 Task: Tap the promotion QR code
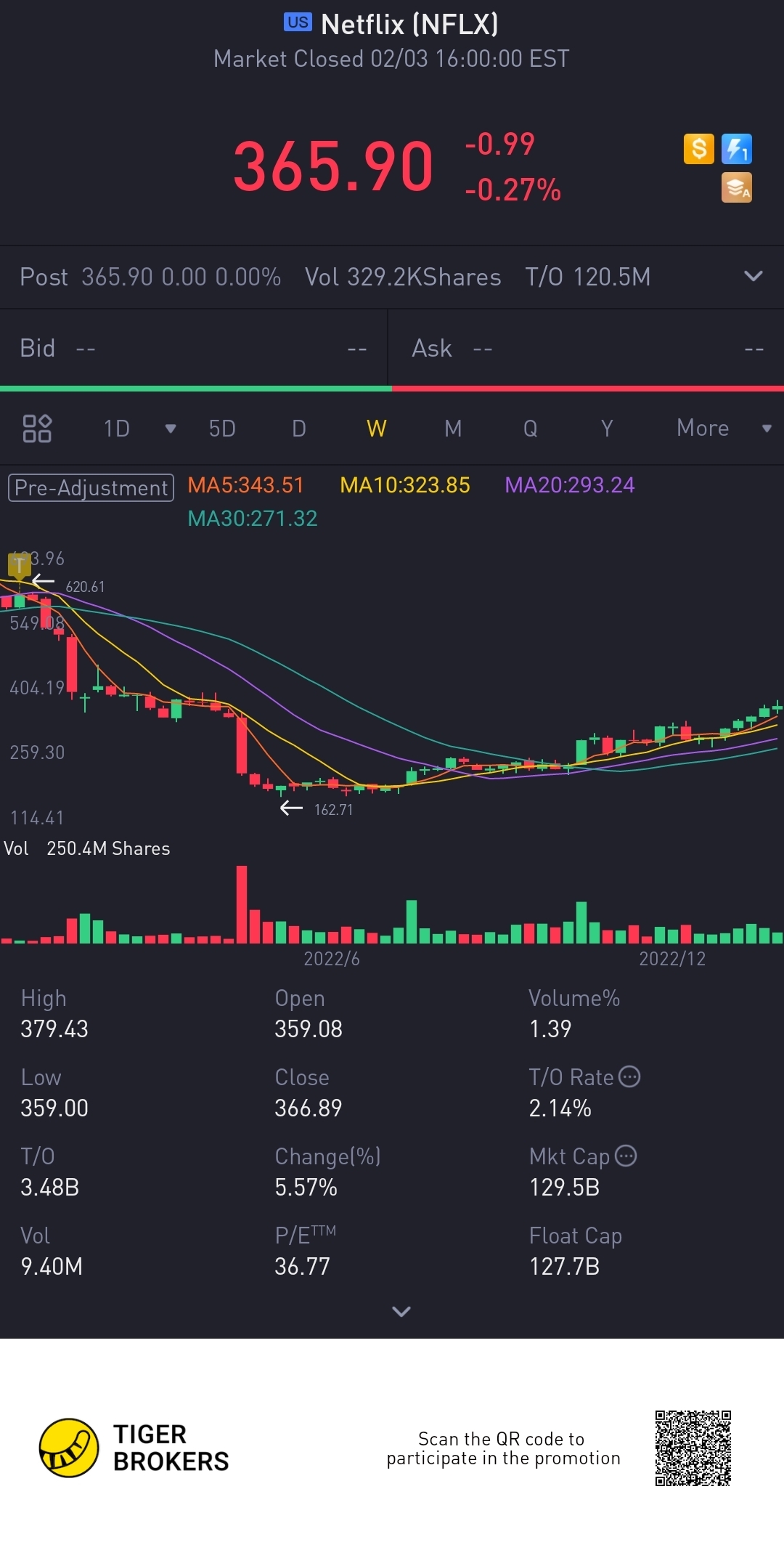point(693,1448)
